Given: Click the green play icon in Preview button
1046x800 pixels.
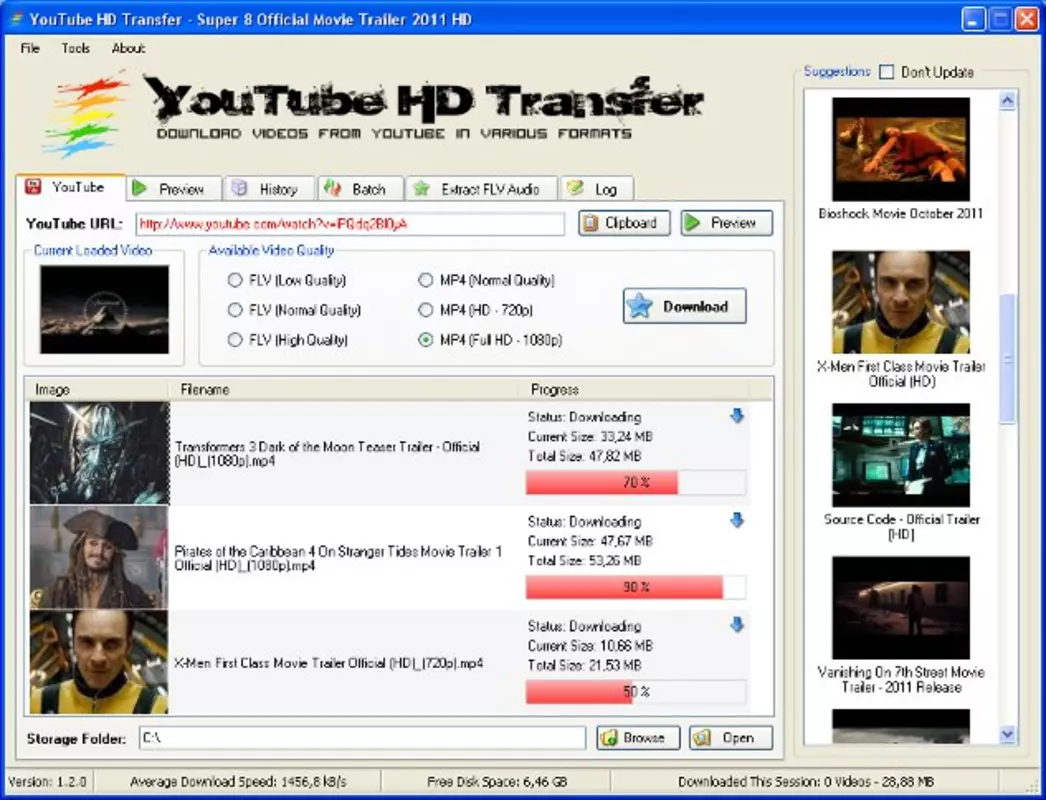Looking at the screenshot, I should coord(693,223).
